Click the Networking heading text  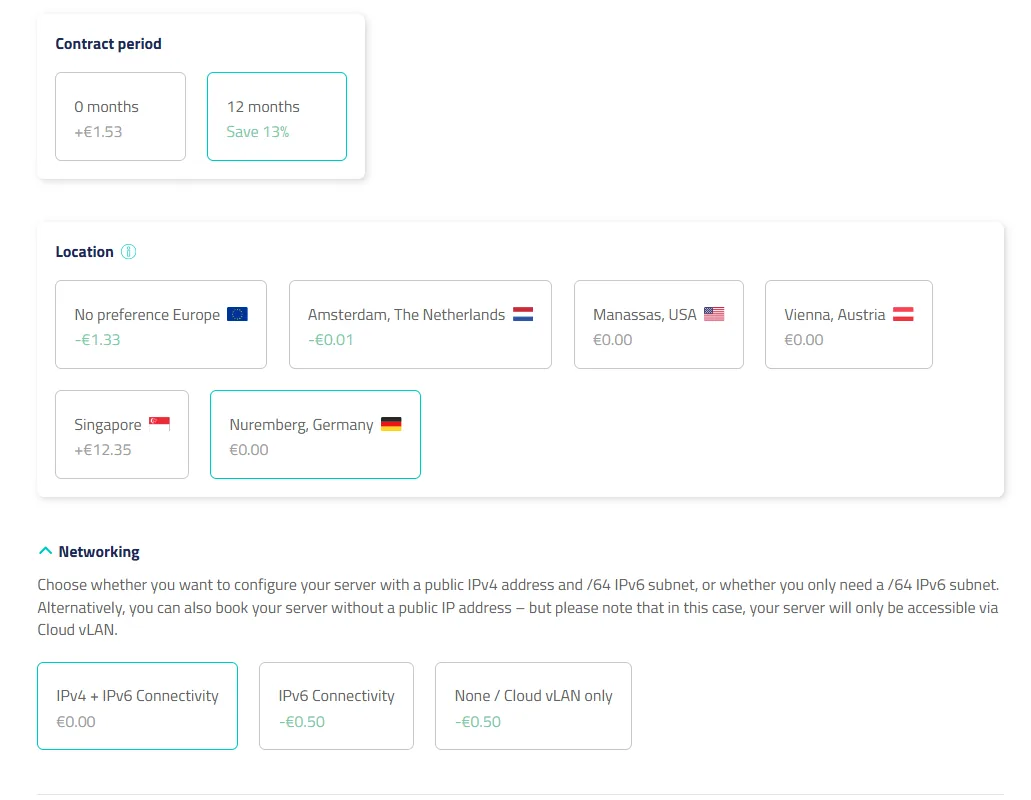coord(99,552)
